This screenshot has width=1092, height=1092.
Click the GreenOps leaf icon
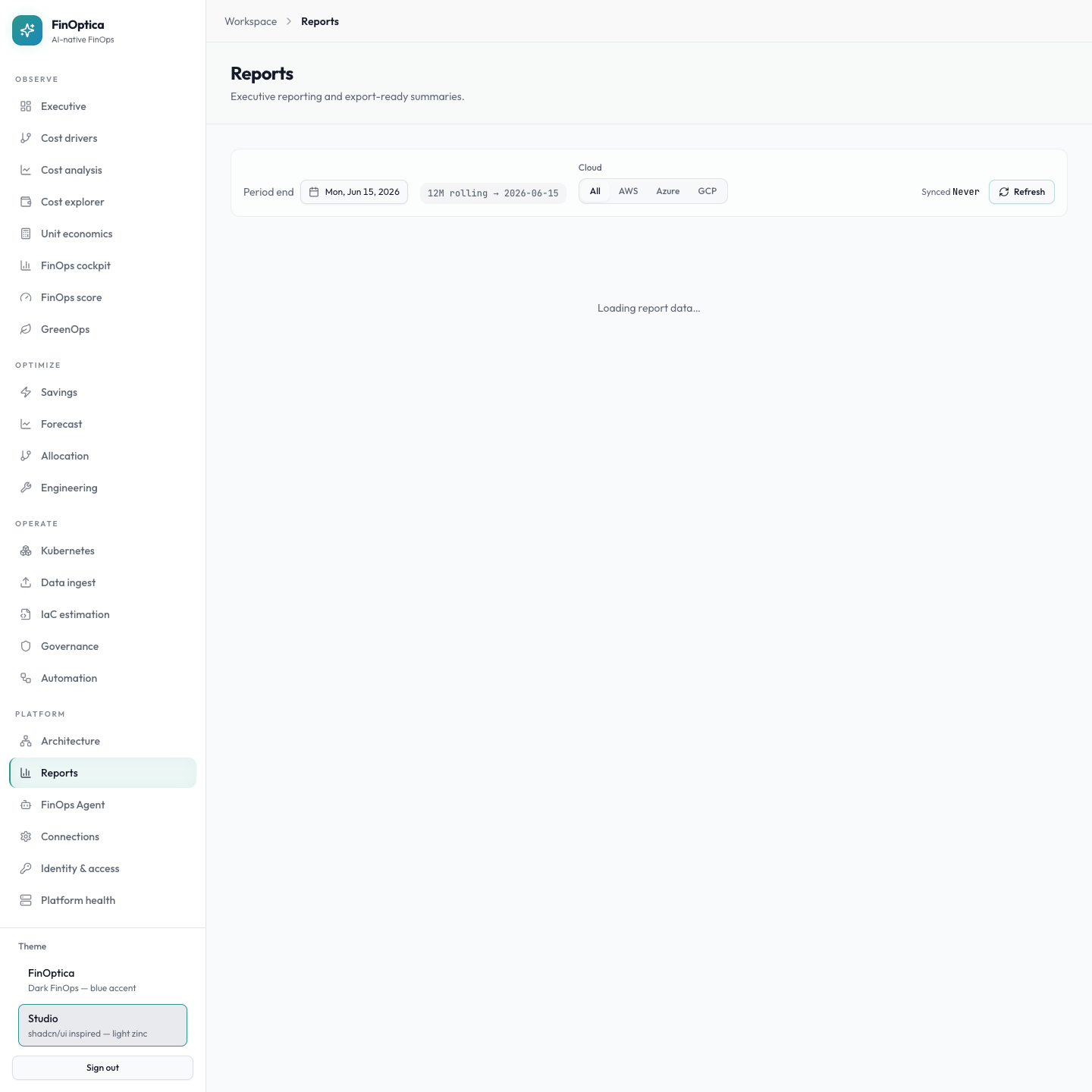[26, 329]
